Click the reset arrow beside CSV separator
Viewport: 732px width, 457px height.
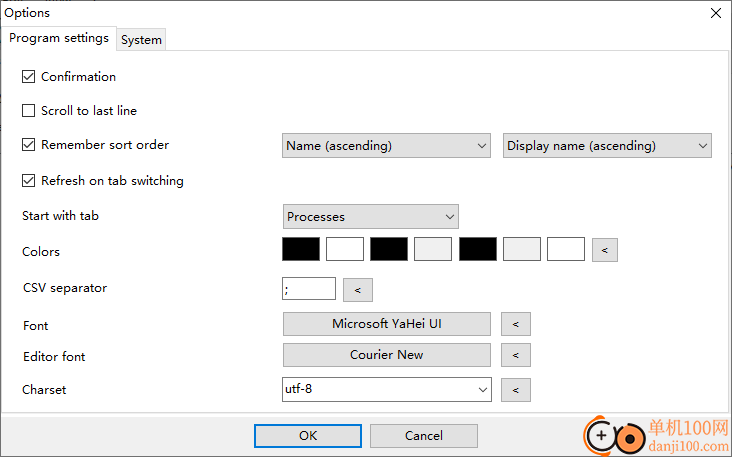pyautogui.click(x=357, y=290)
